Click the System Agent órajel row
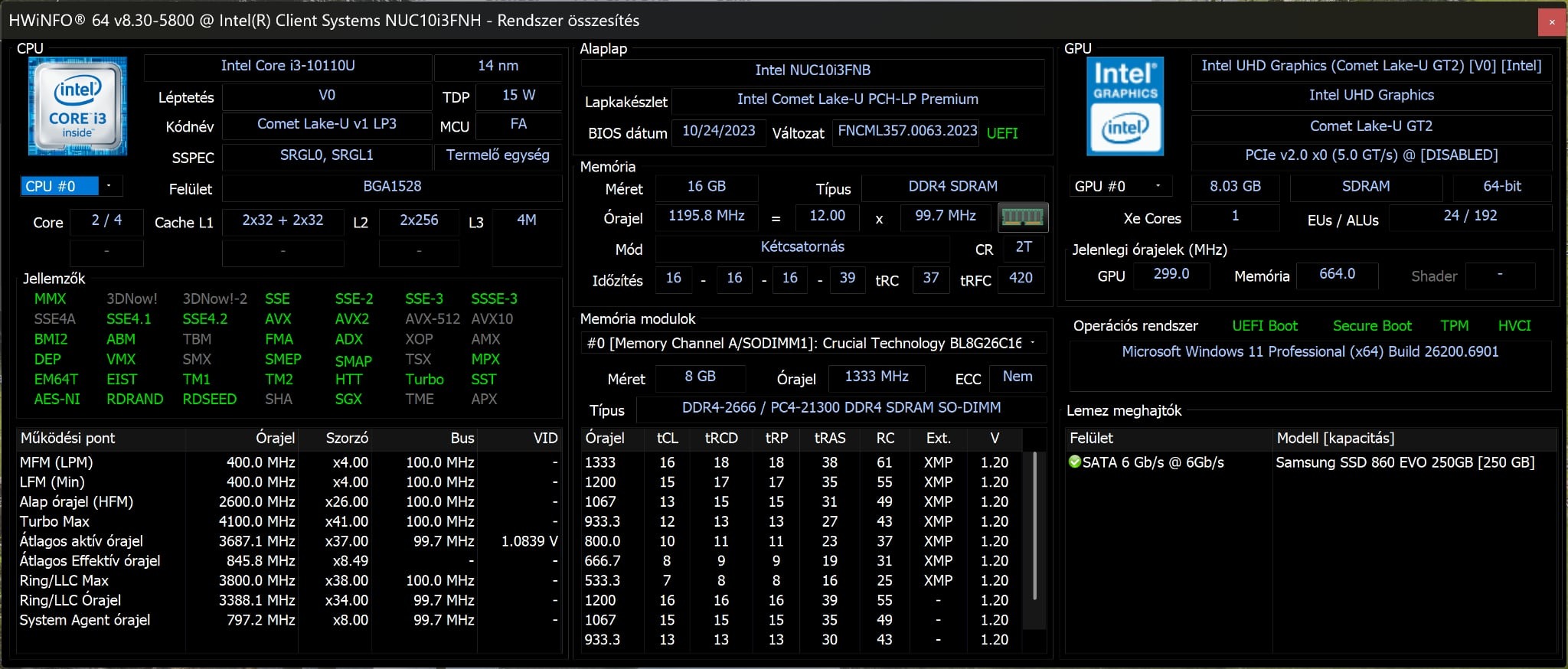The height and width of the screenshot is (669, 1568). [289, 620]
